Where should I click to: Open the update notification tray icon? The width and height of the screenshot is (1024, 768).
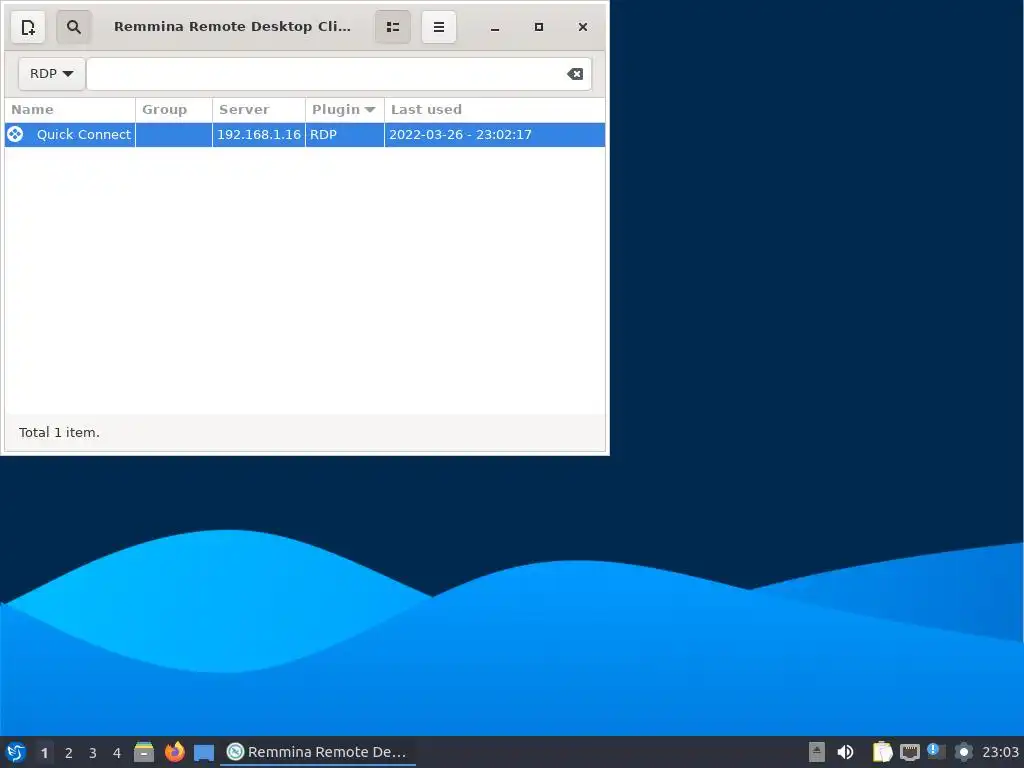point(936,752)
